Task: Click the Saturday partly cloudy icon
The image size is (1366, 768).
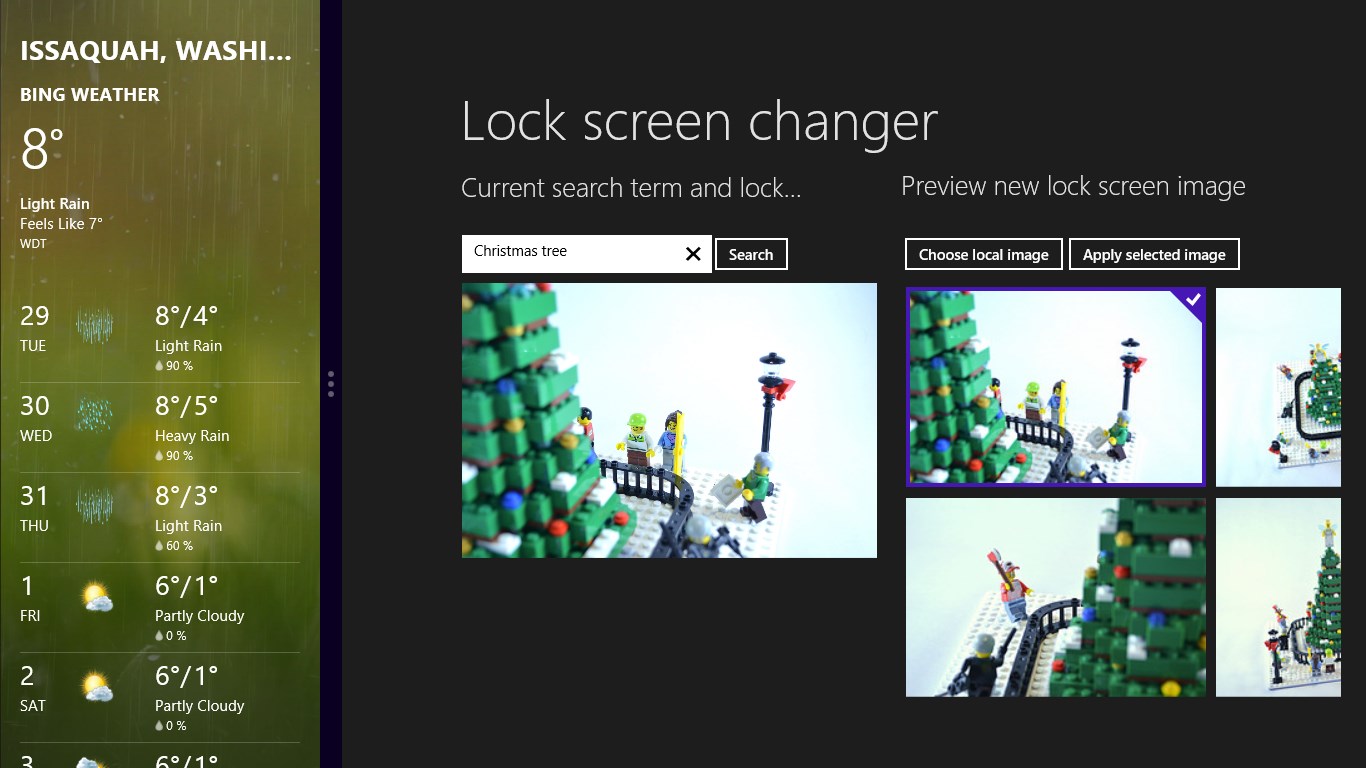Action: 96,688
